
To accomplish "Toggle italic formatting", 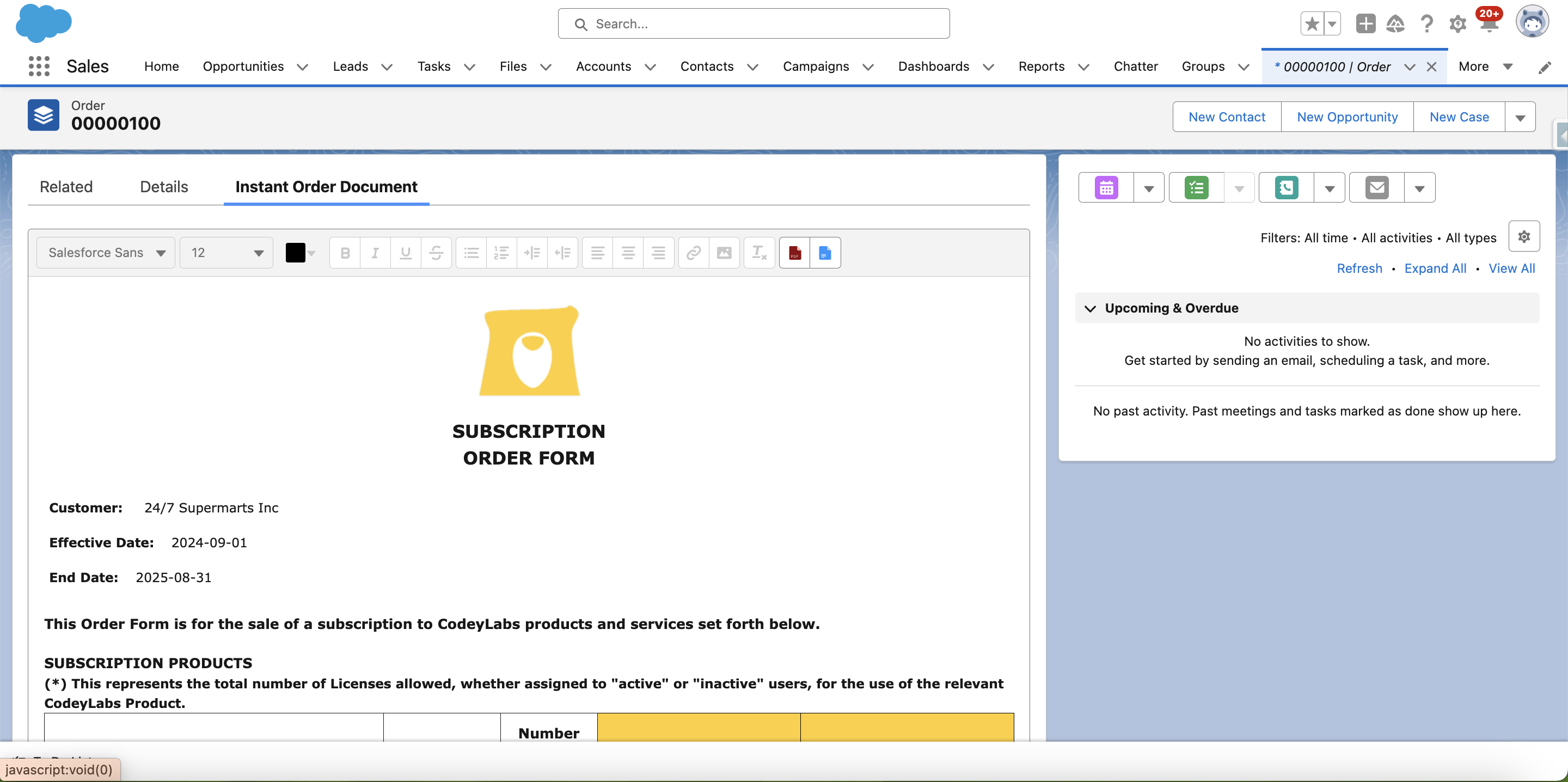I will (376, 253).
